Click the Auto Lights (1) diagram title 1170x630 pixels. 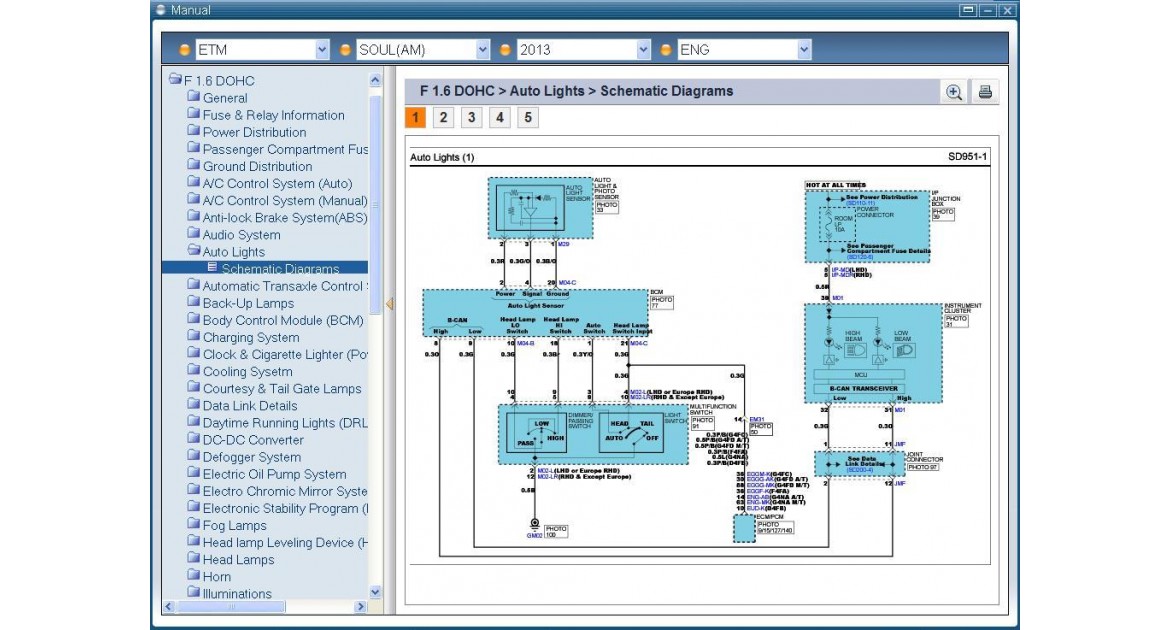(442, 158)
